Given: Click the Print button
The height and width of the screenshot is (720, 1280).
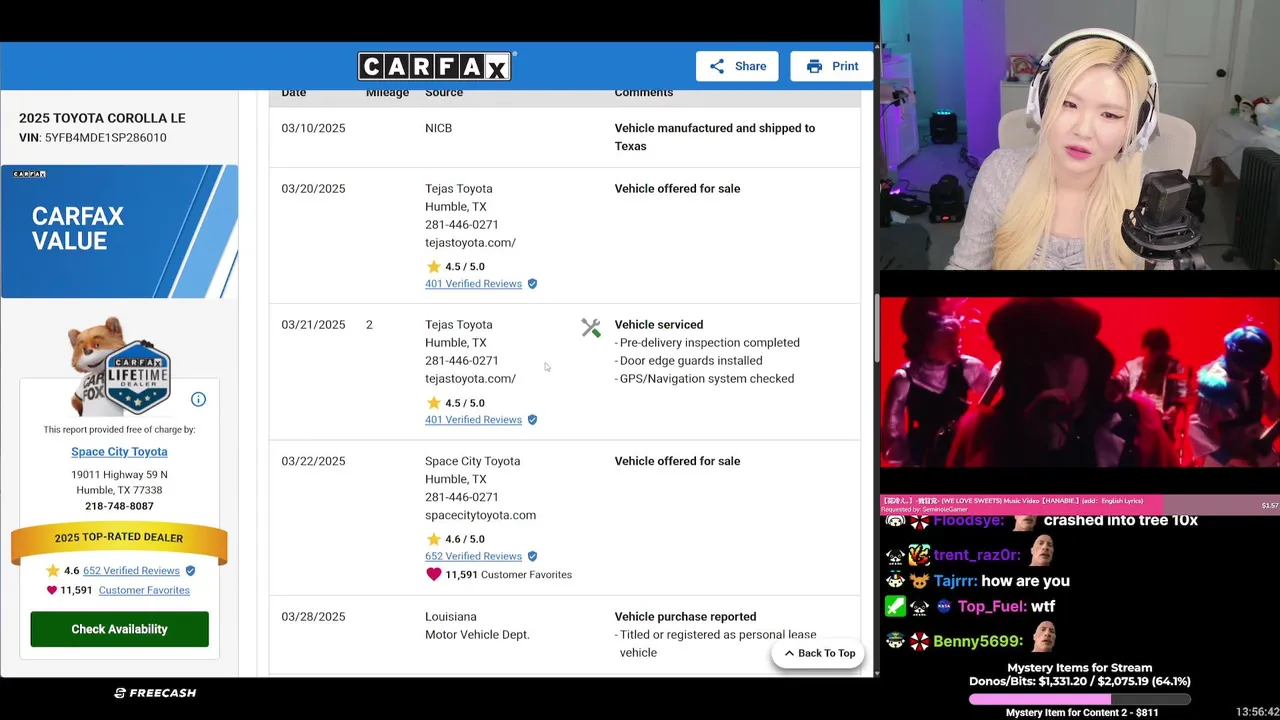Looking at the screenshot, I should pyautogui.click(x=832, y=66).
